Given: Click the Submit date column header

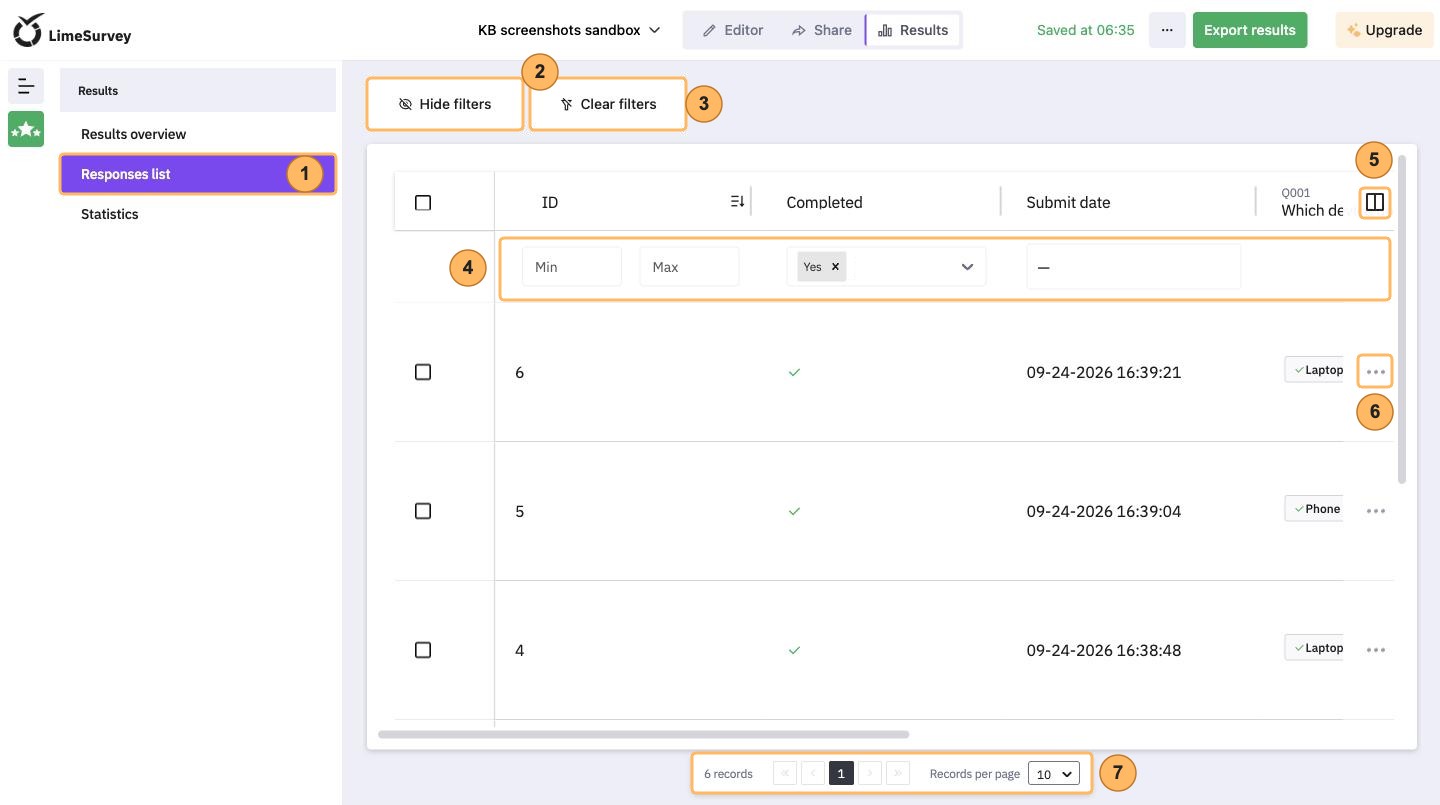Looking at the screenshot, I should [x=1068, y=202].
